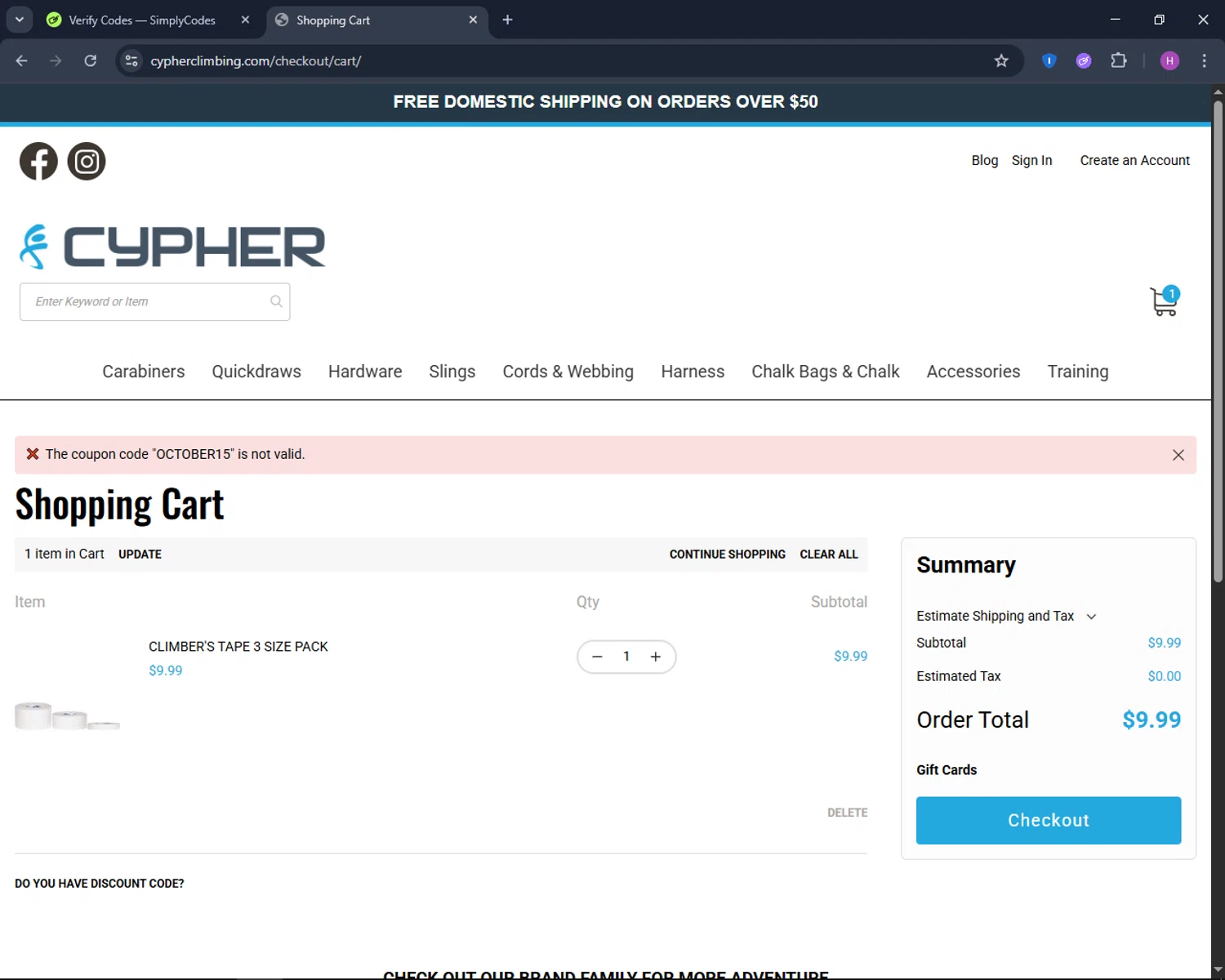Open the Carabiners menu
This screenshot has width=1225, height=980.
[144, 372]
